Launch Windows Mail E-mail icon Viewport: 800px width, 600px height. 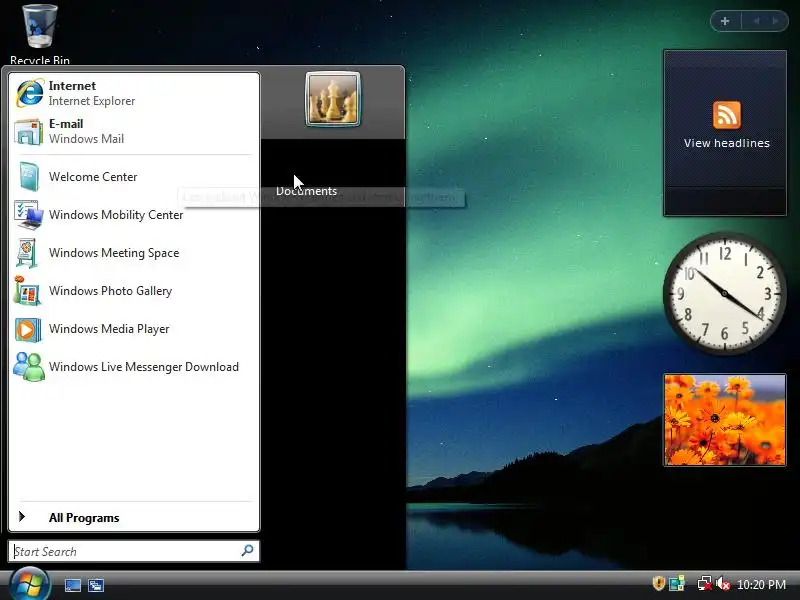tap(29, 132)
